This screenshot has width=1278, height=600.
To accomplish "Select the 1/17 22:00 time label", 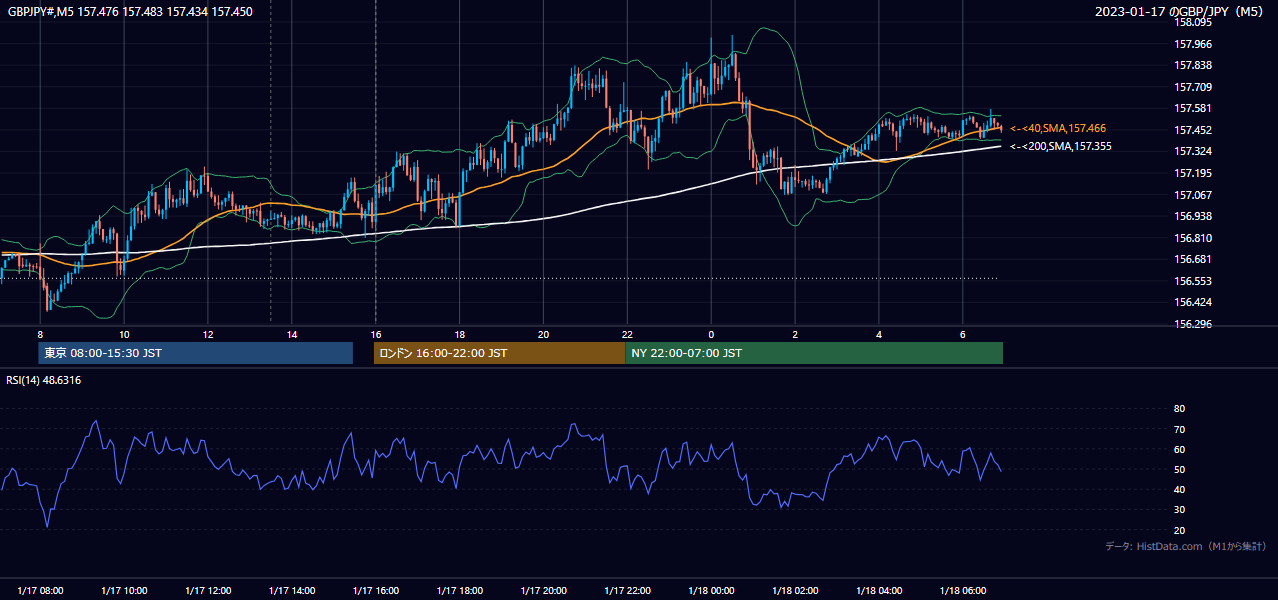I will 627,590.
